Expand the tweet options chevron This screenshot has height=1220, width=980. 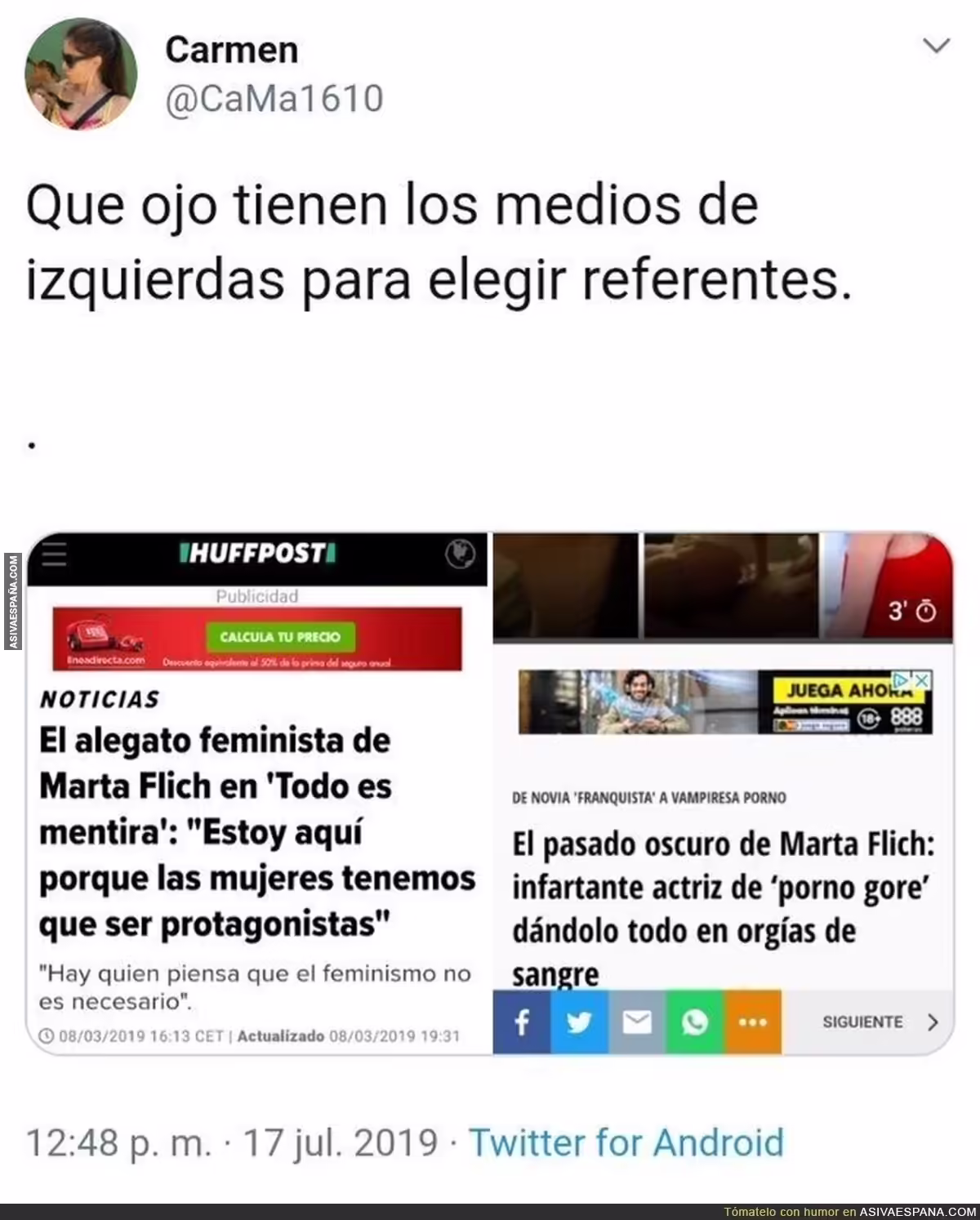936,46
